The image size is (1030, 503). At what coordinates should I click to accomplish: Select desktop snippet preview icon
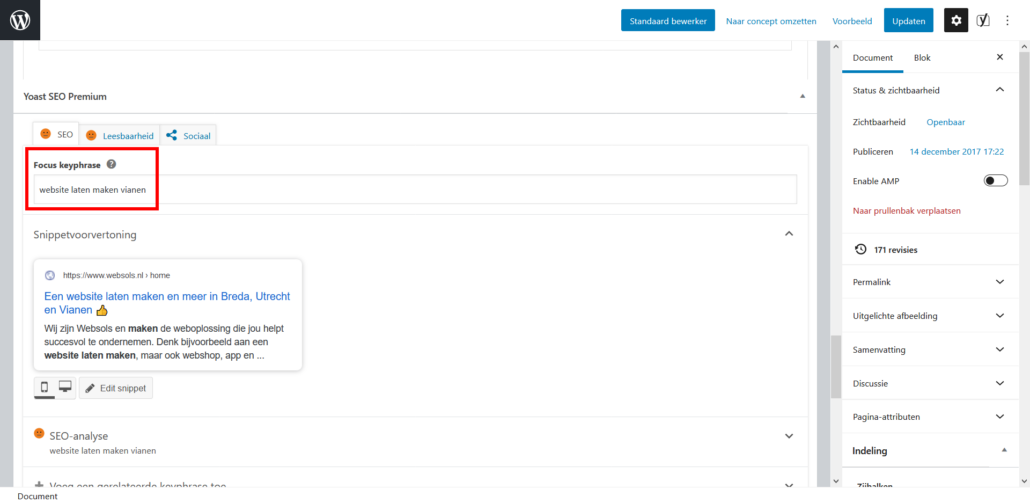tap(65, 387)
